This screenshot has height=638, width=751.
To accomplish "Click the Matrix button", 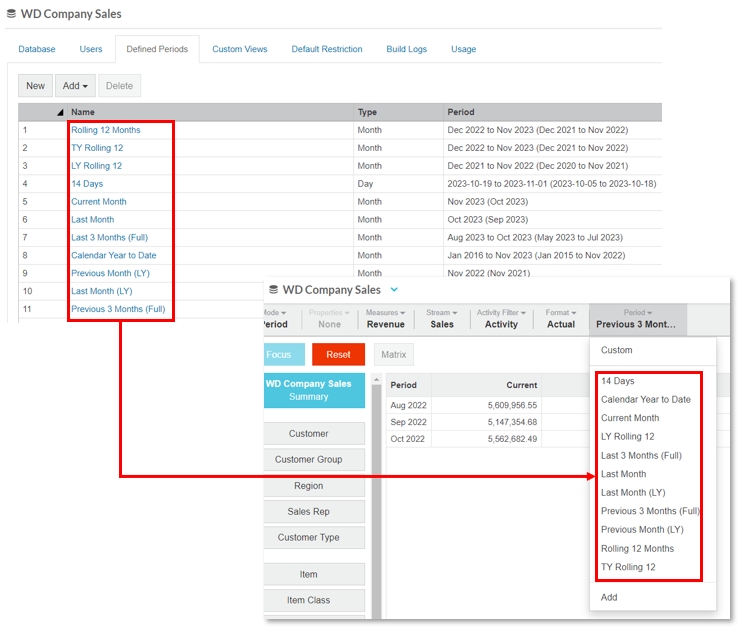I will (394, 355).
